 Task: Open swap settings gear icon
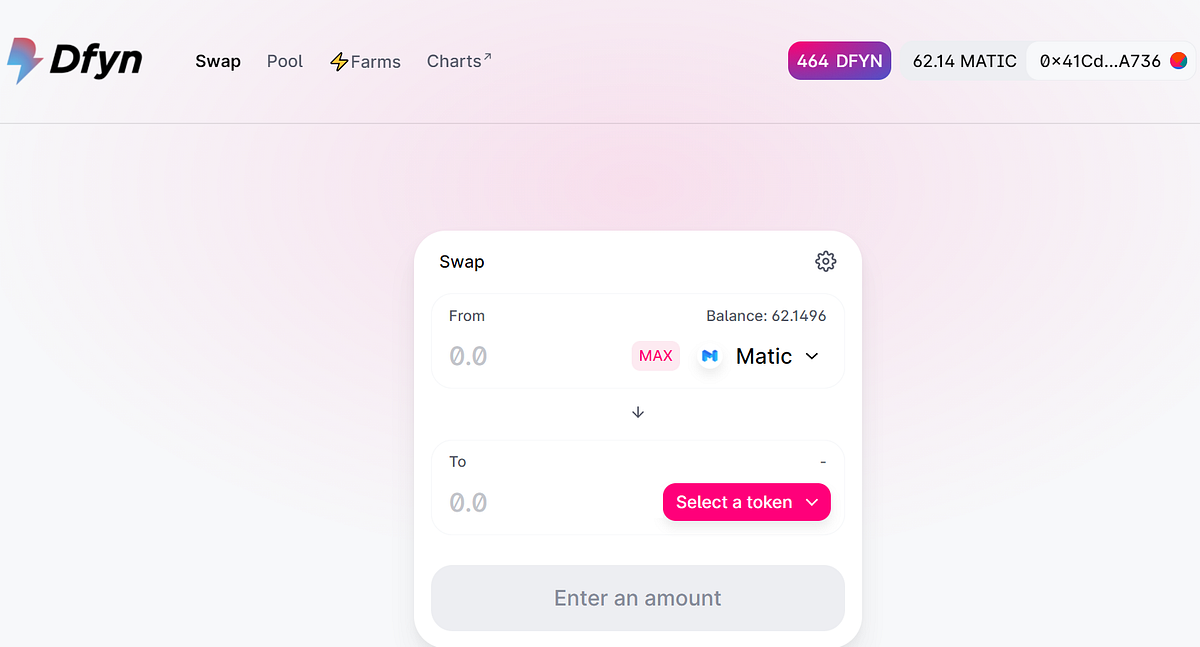click(825, 262)
